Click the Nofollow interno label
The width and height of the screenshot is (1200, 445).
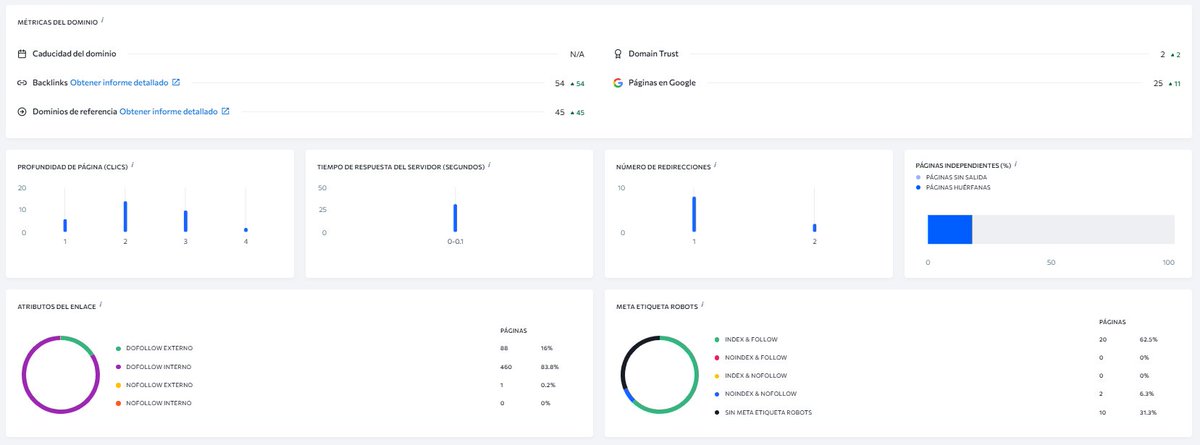159,403
